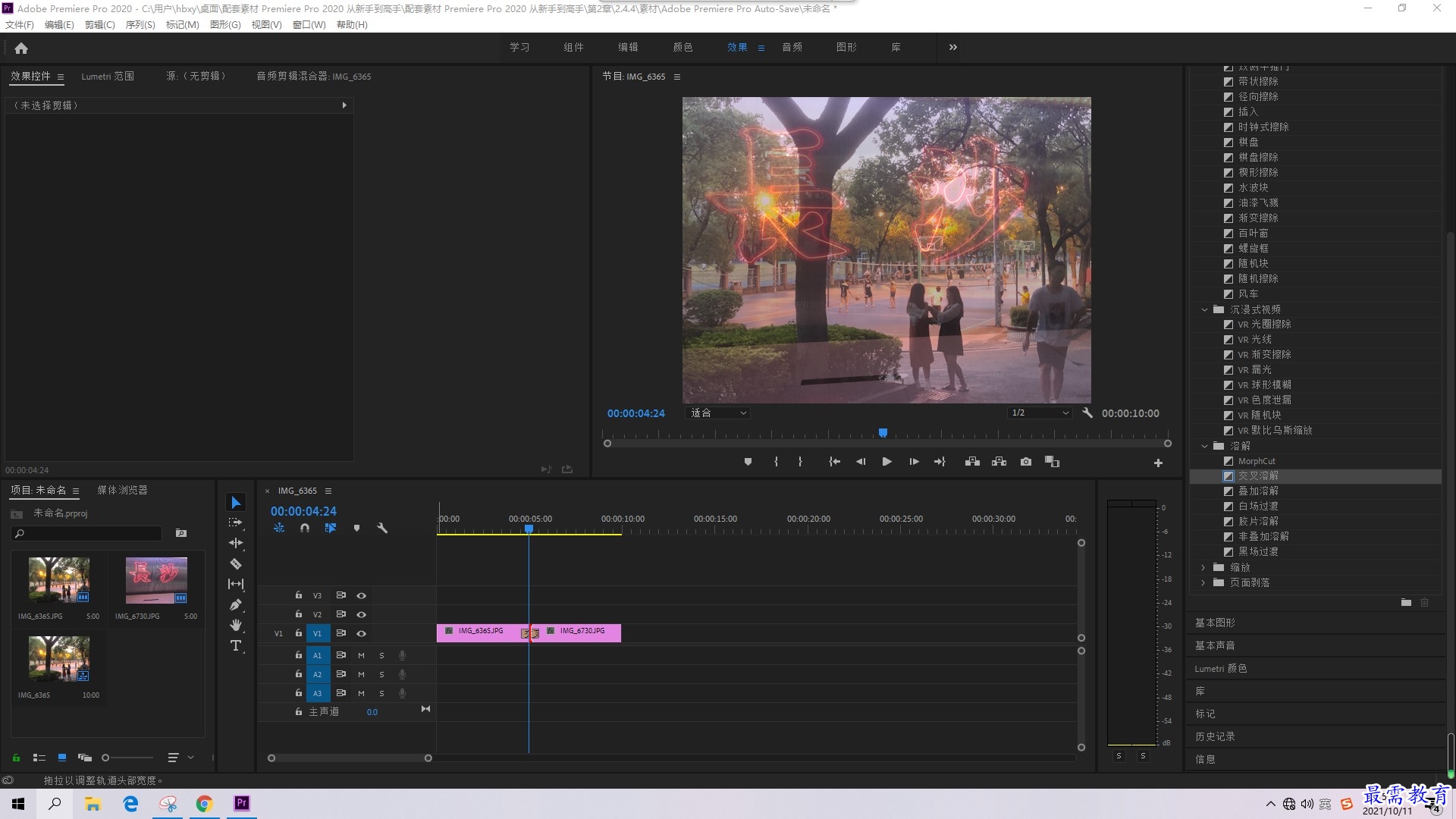Image resolution: width=1456 pixels, height=819 pixels.
Task: Click Mark In bracket button
Action: (x=776, y=462)
